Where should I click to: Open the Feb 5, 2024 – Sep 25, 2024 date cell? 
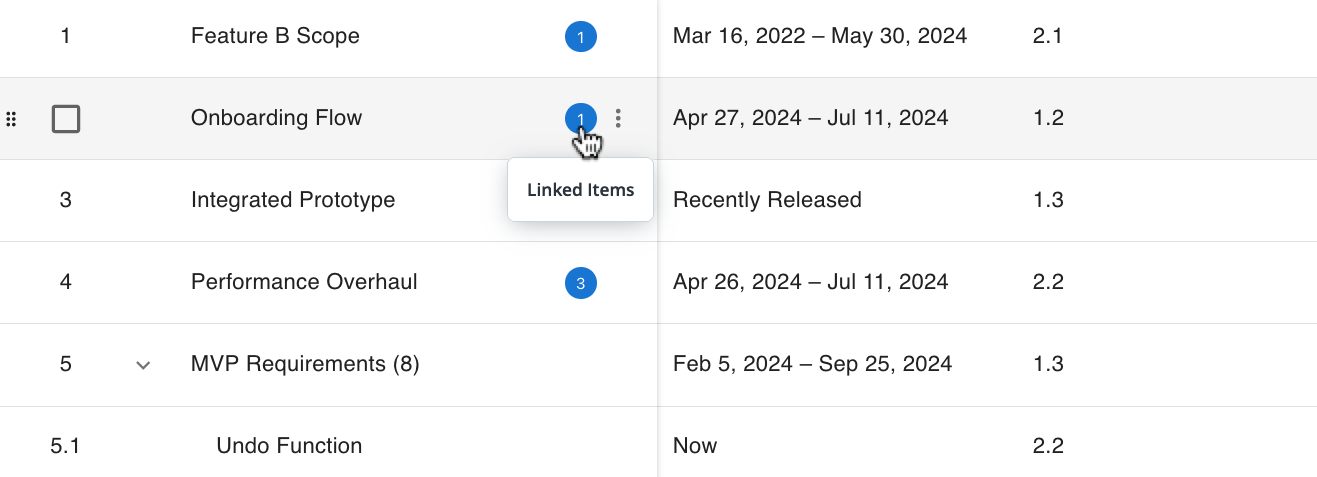click(812, 365)
